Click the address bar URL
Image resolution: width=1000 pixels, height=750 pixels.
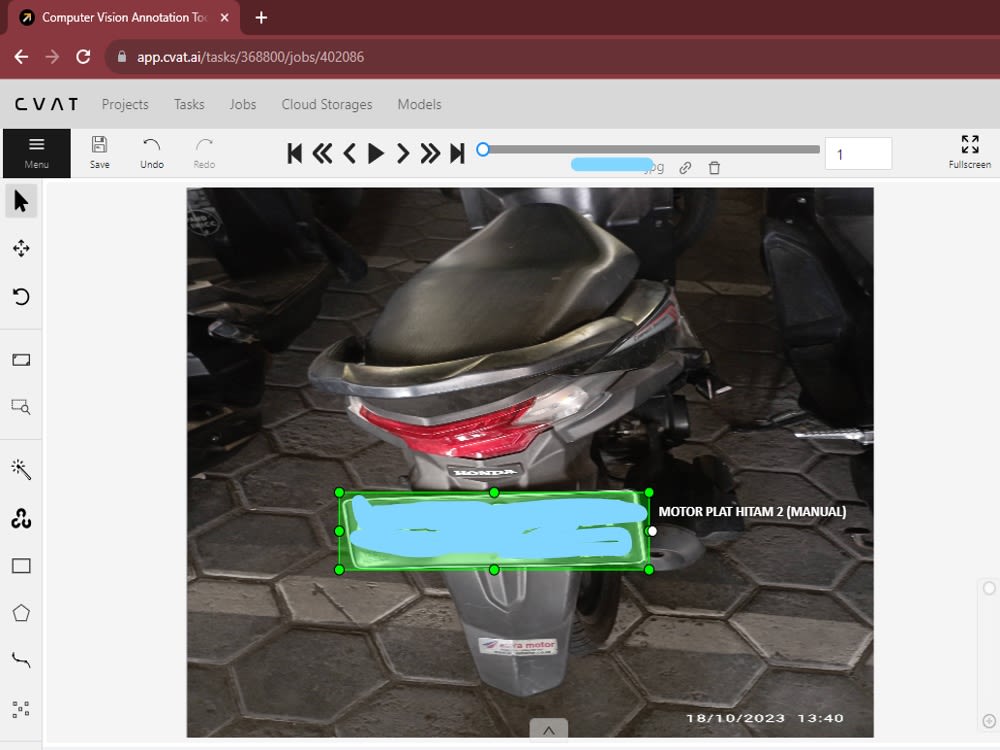pos(250,57)
